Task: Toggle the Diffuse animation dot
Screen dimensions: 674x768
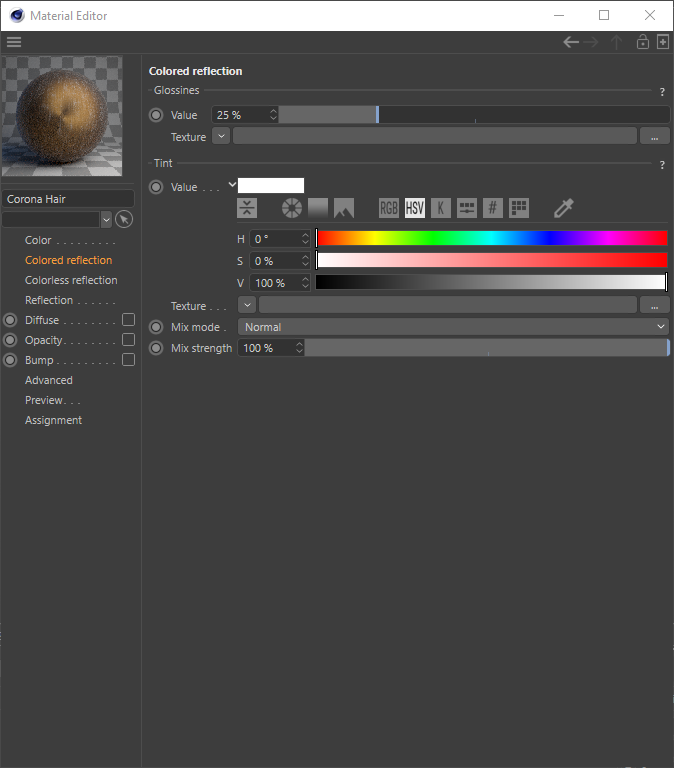Action: click(10, 320)
